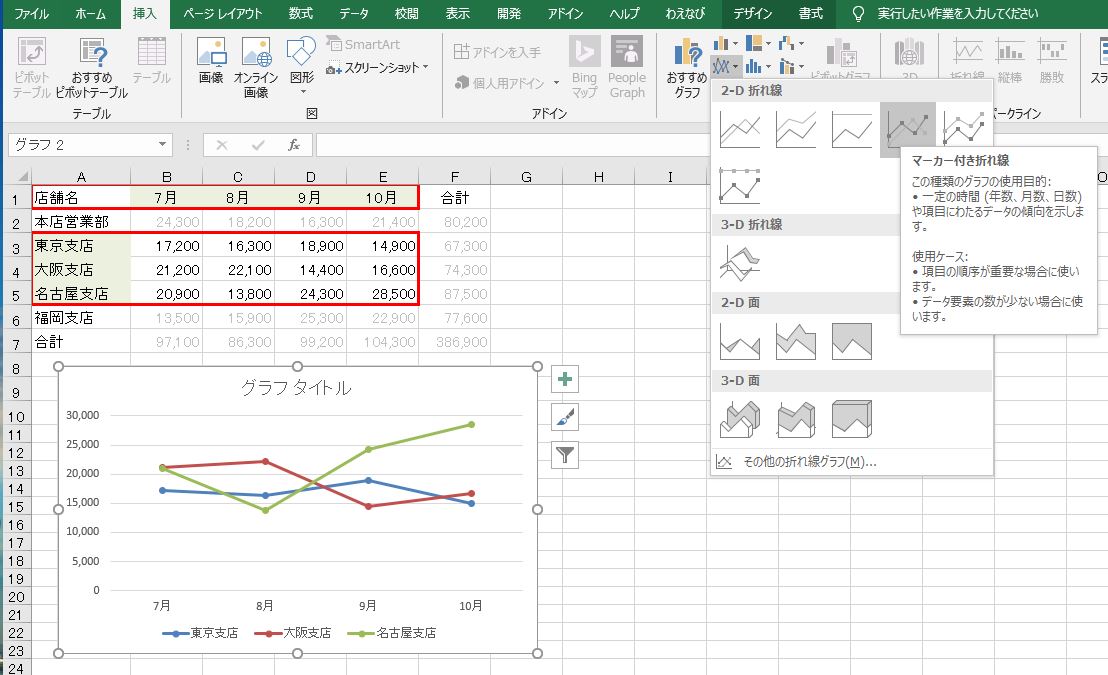Select the 3-D area chart thumbnail
The height and width of the screenshot is (675, 1108).
pyautogui.click(x=740, y=418)
